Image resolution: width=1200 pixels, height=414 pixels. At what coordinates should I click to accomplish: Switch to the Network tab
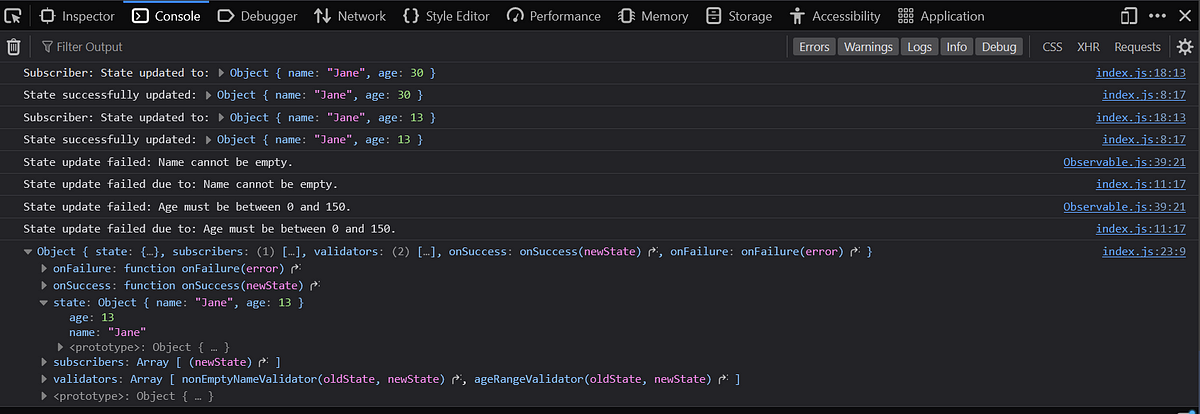349,16
